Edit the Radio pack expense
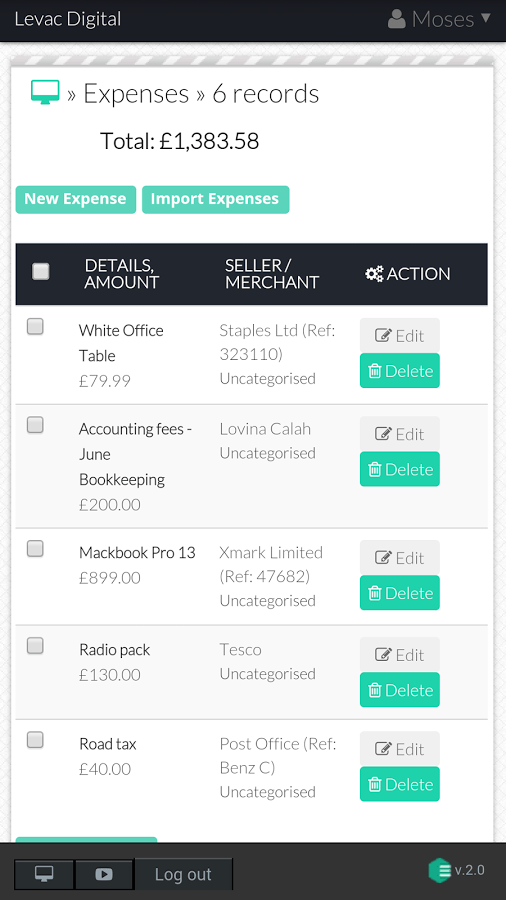Image resolution: width=506 pixels, height=900 pixels. pos(400,654)
